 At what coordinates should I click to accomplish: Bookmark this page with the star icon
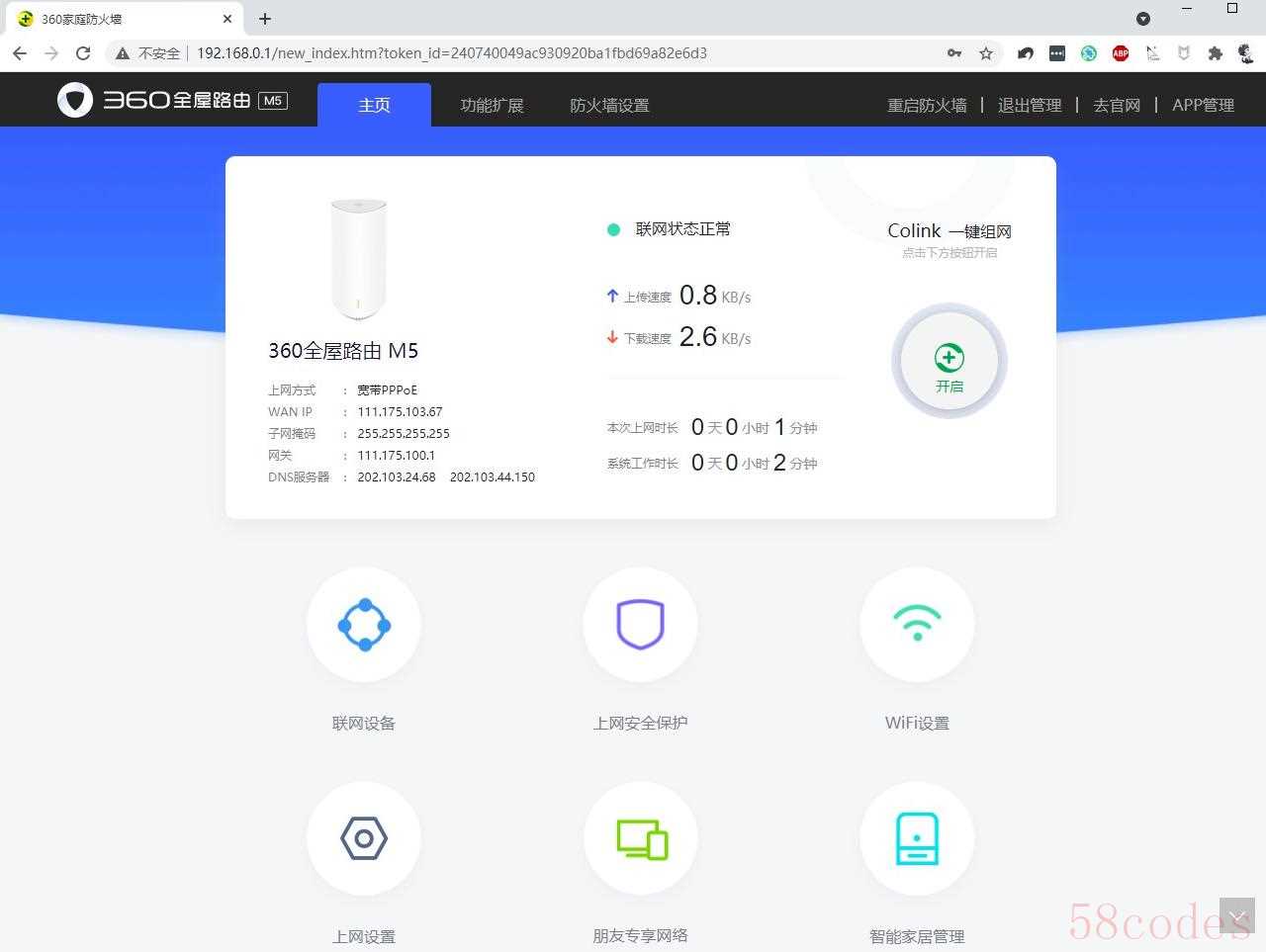tap(986, 53)
